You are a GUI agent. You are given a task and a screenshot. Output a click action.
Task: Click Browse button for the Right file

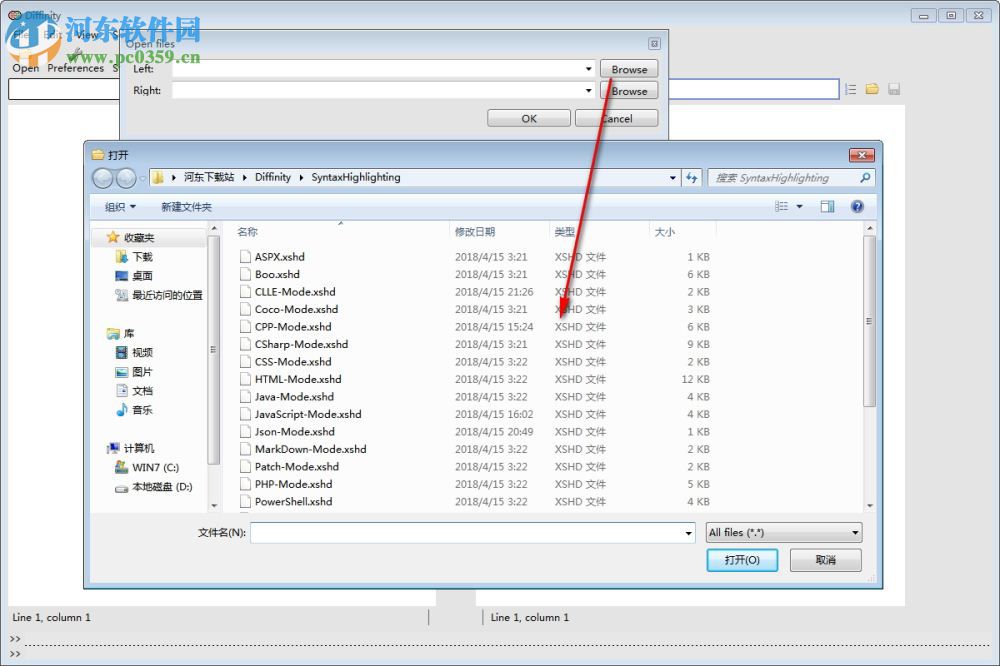(629, 91)
